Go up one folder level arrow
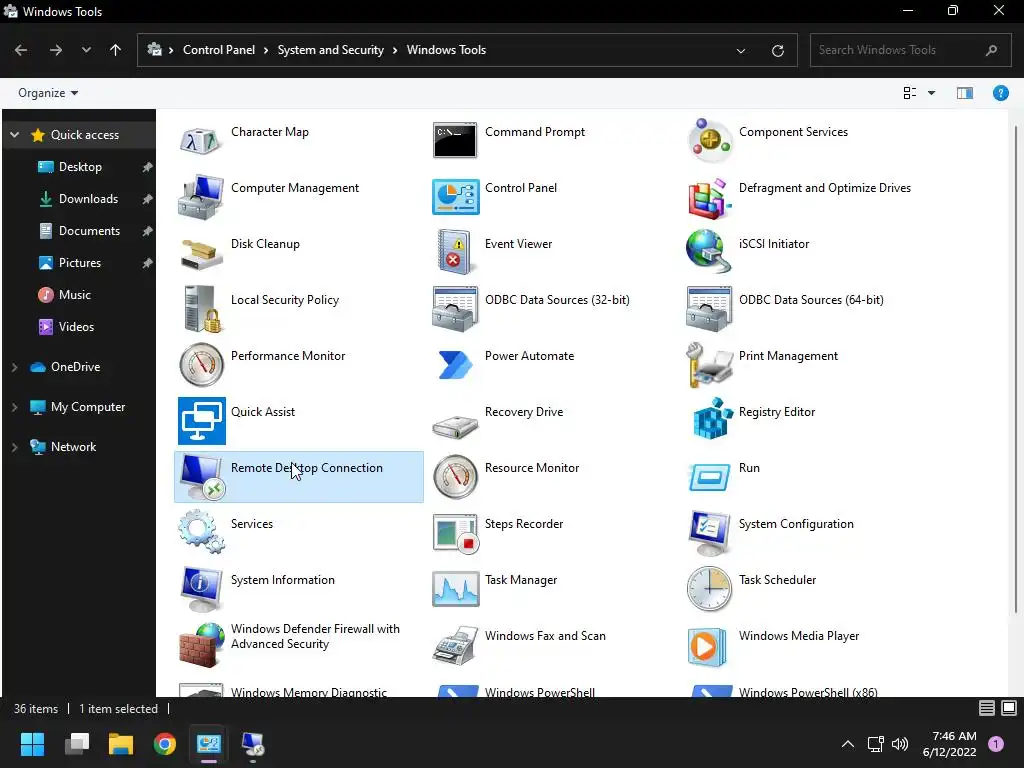 [116, 50]
